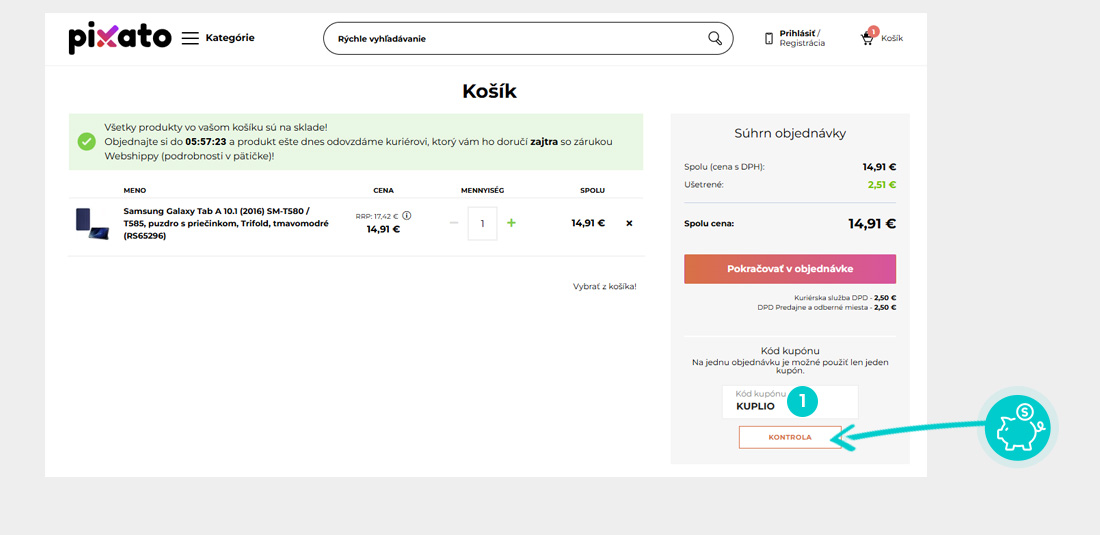The image size is (1100, 535).
Task: Click the RRP: 17,42 € text
Action: click(x=377, y=217)
